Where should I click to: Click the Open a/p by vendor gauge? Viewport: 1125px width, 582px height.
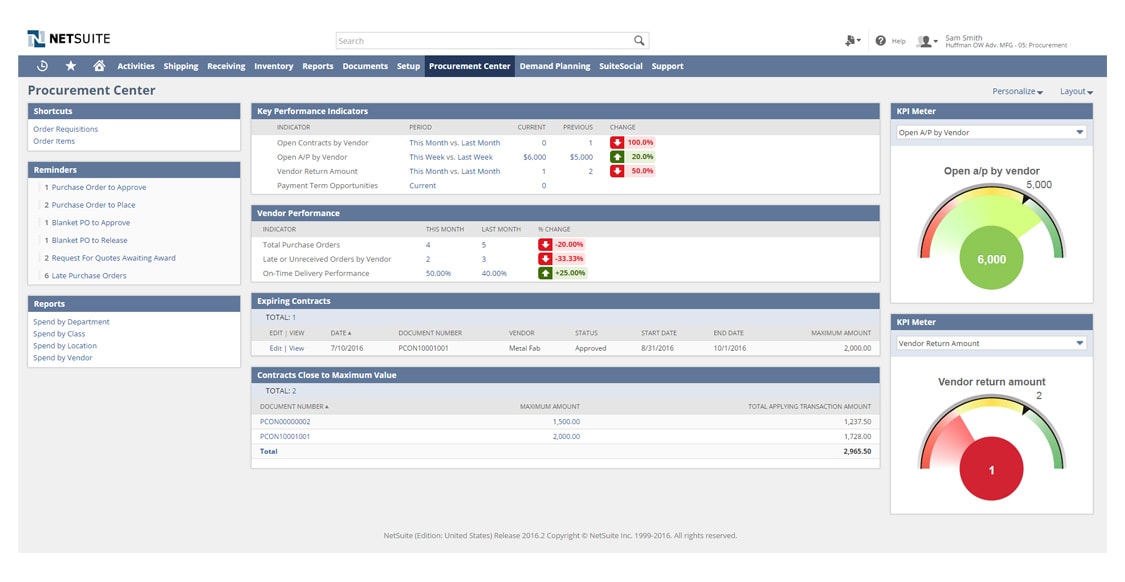(x=992, y=235)
